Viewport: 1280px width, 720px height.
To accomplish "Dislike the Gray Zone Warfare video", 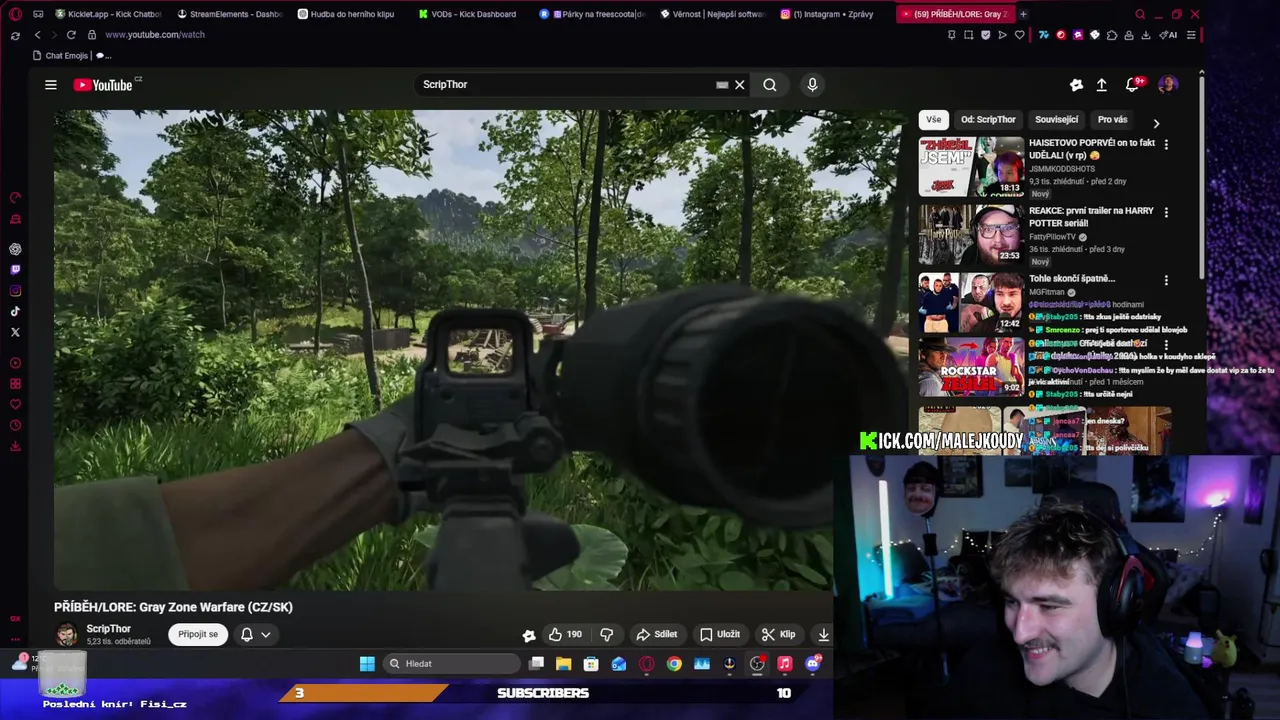I will click(606, 634).
